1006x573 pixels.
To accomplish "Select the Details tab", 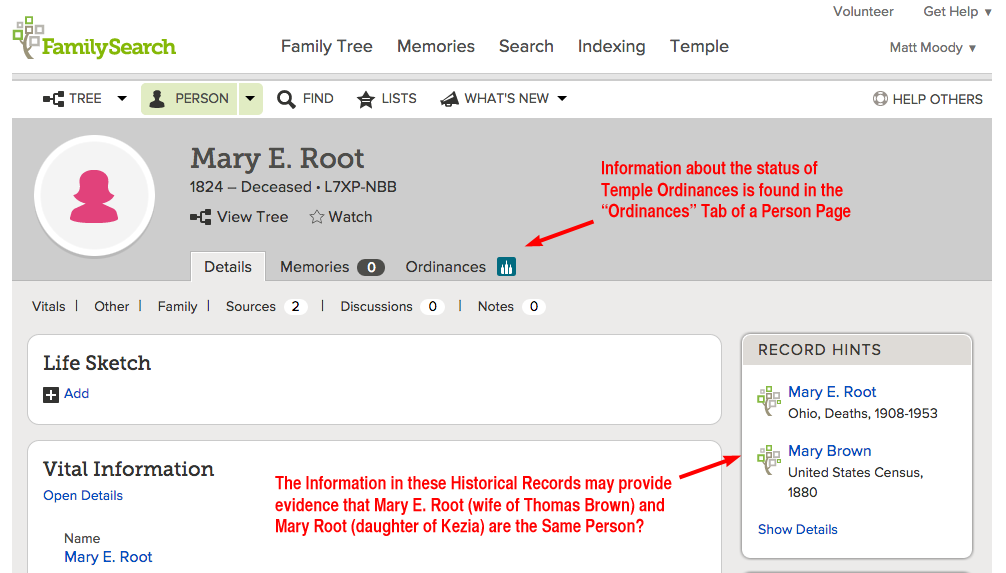I will click(x=228, y=267).
